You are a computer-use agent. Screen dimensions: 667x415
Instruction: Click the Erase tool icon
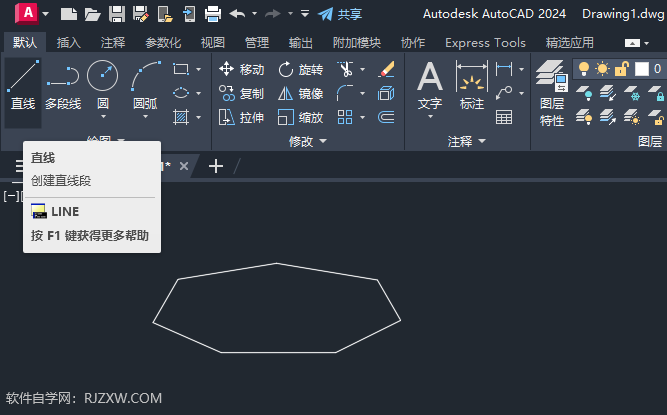coord(386,69)
